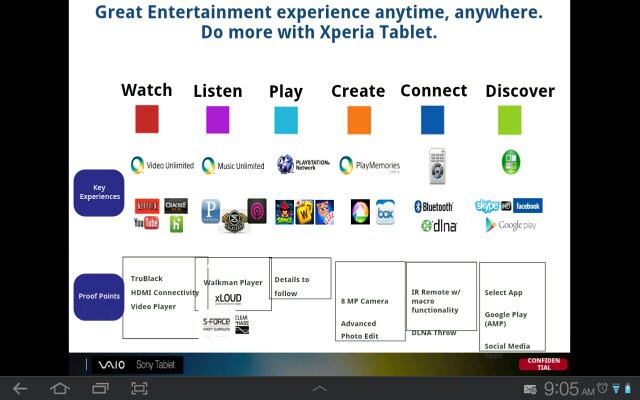Click the Create column heading

click(x=358, y=91)
